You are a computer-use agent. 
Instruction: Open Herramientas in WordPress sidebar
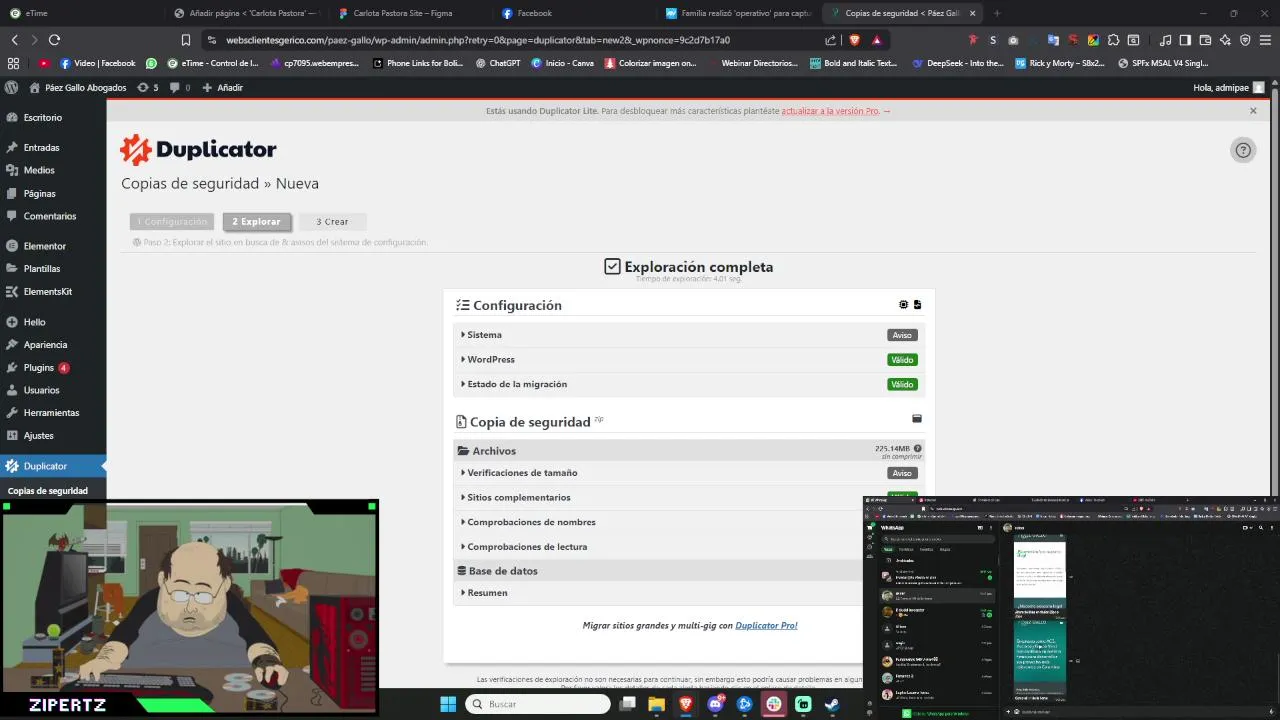pyautogui.click(x=53, y=413)
